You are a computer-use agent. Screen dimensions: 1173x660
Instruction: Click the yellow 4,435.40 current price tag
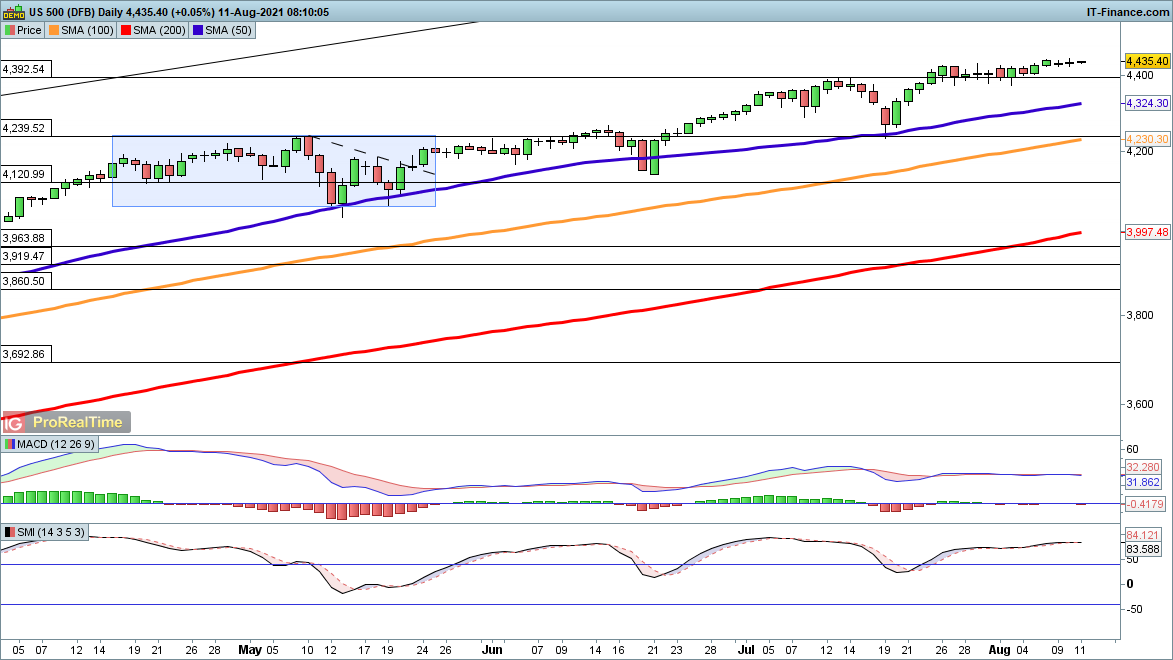click(1147, 61)
